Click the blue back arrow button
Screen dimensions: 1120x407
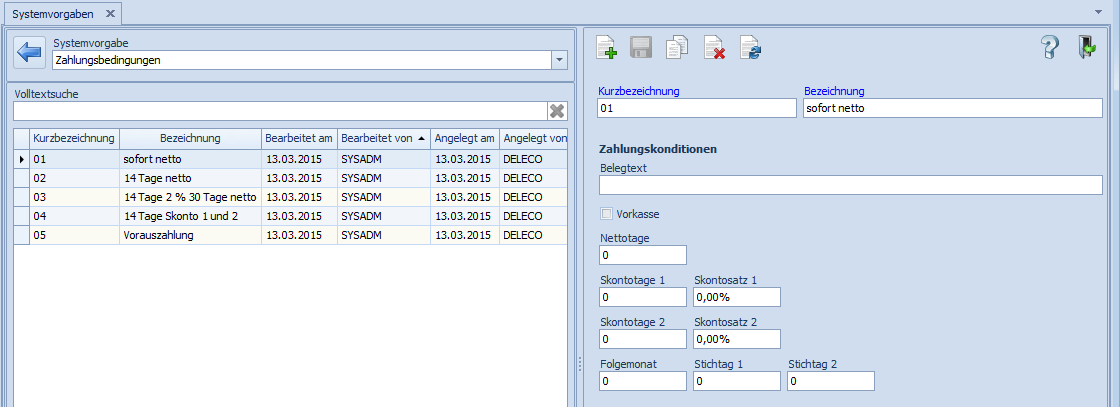(30, 52)
